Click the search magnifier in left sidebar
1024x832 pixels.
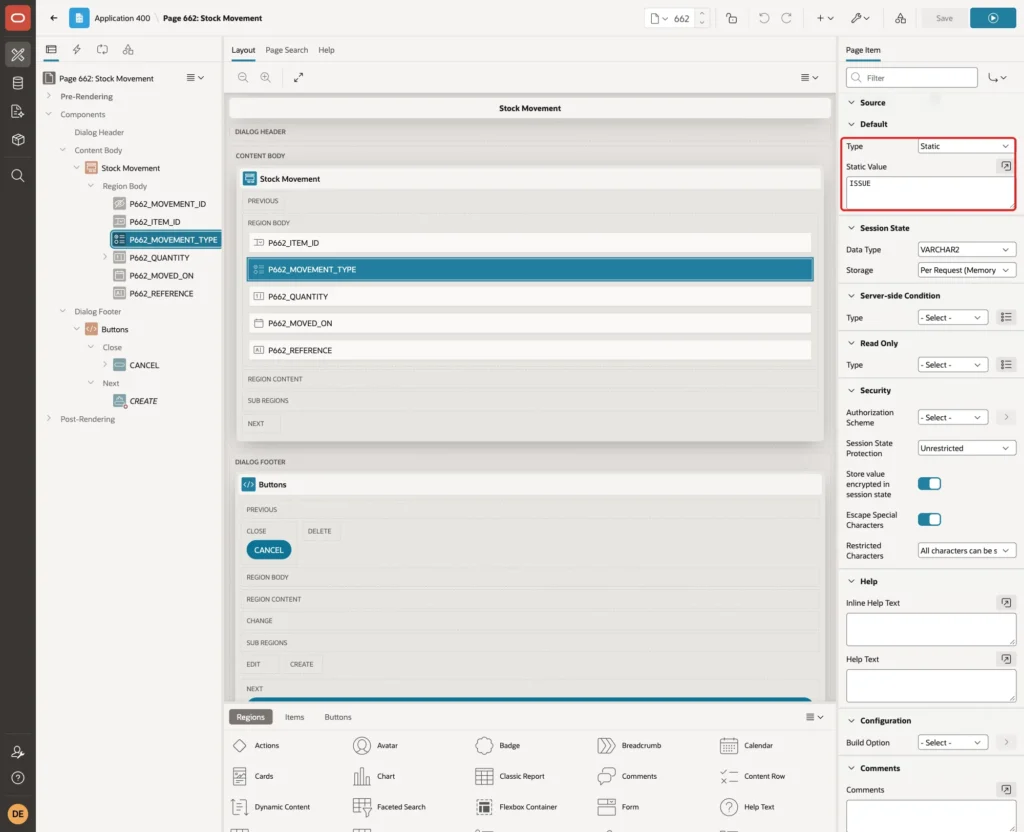18,176
